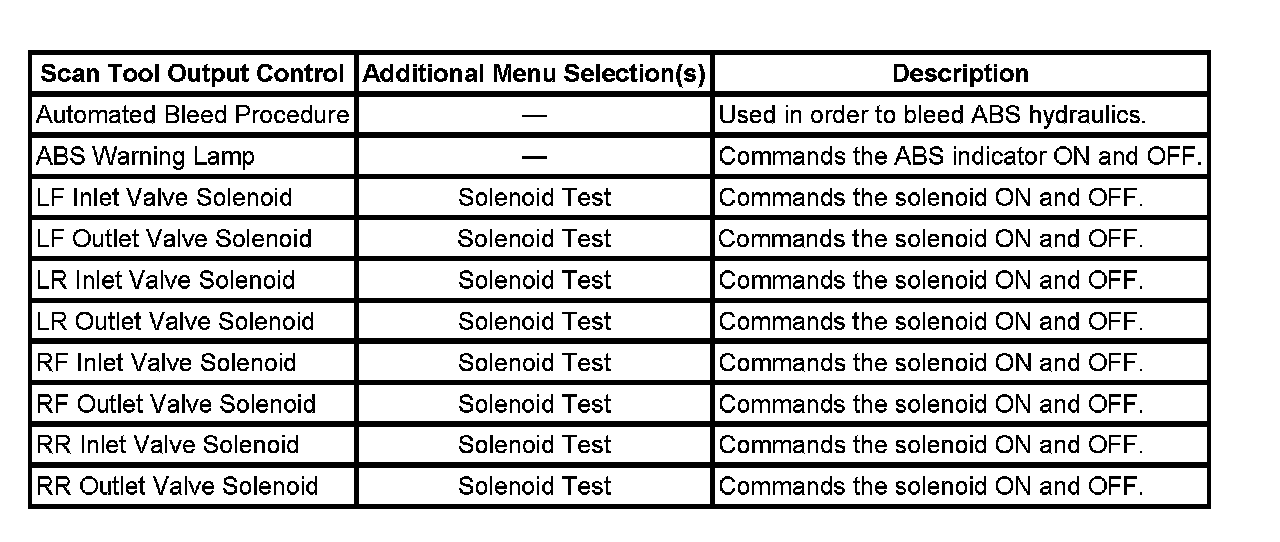Select the RR Outlet Valve Solenoid cell

177,487
